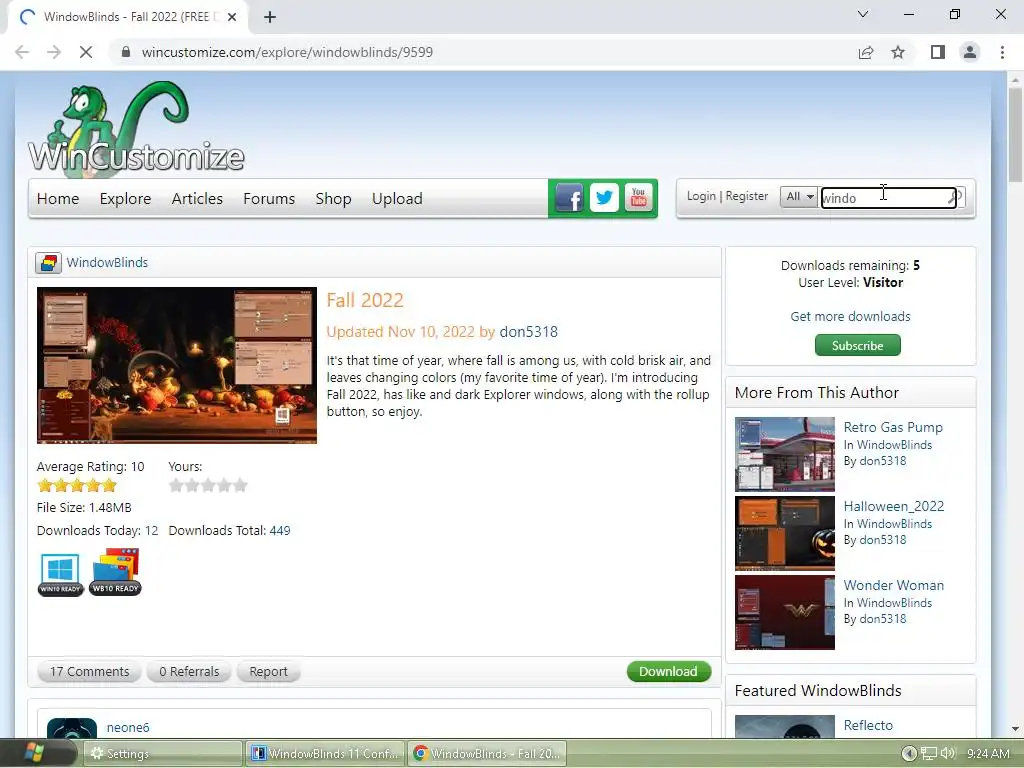
Task: Go forward in browser history
Action: click(x=54, y=52)
